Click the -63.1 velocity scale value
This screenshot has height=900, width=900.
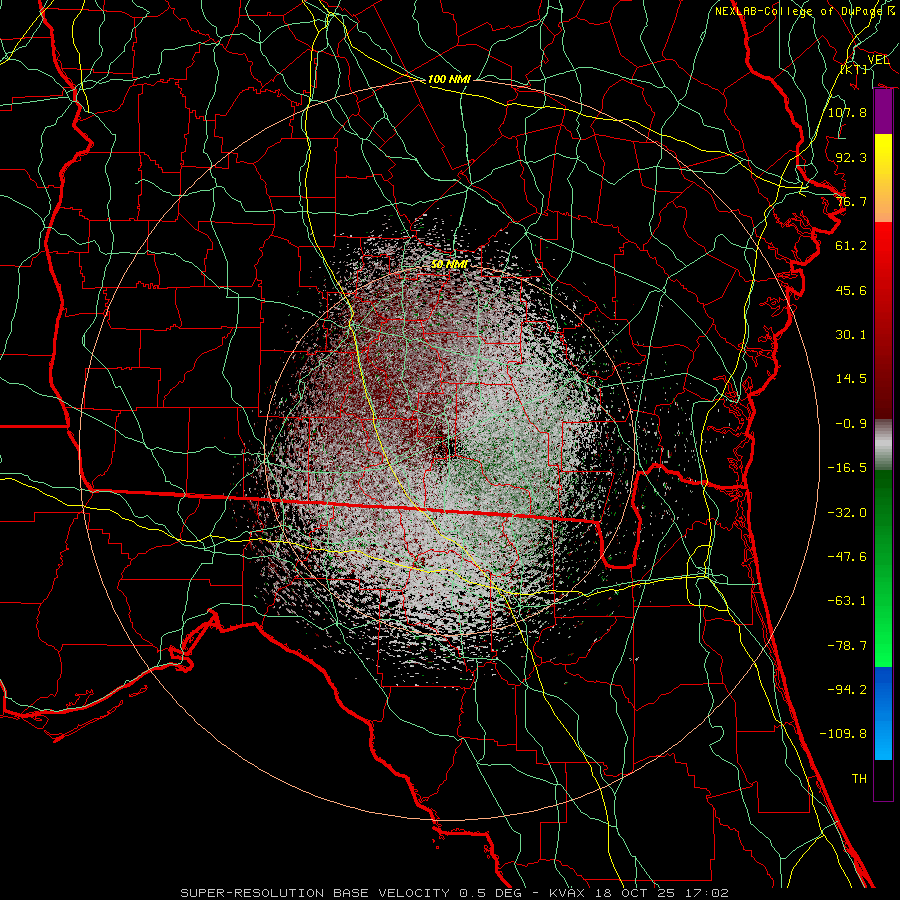[847, 601]
